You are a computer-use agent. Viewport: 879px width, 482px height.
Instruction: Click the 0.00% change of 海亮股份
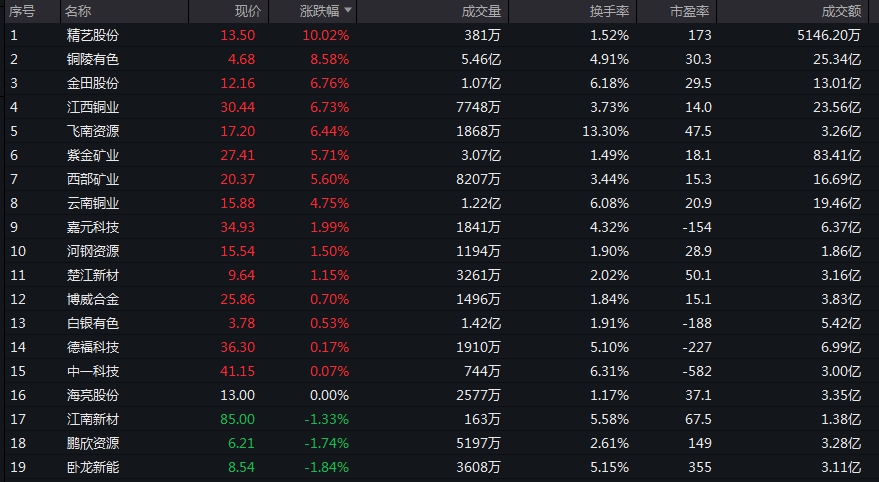point(330,395)
